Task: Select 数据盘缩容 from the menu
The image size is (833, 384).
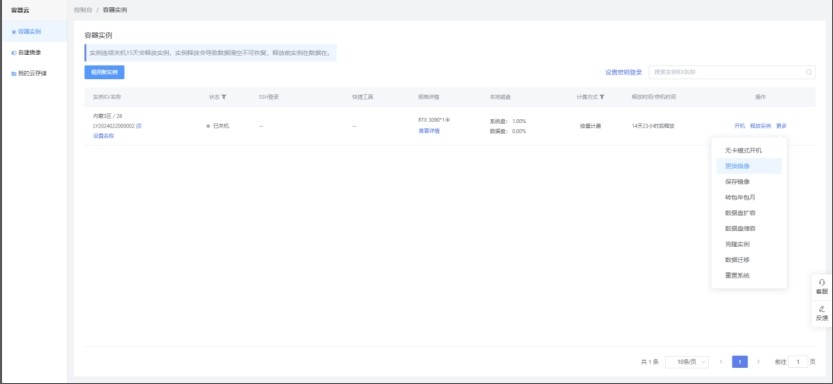Action: 749,228
